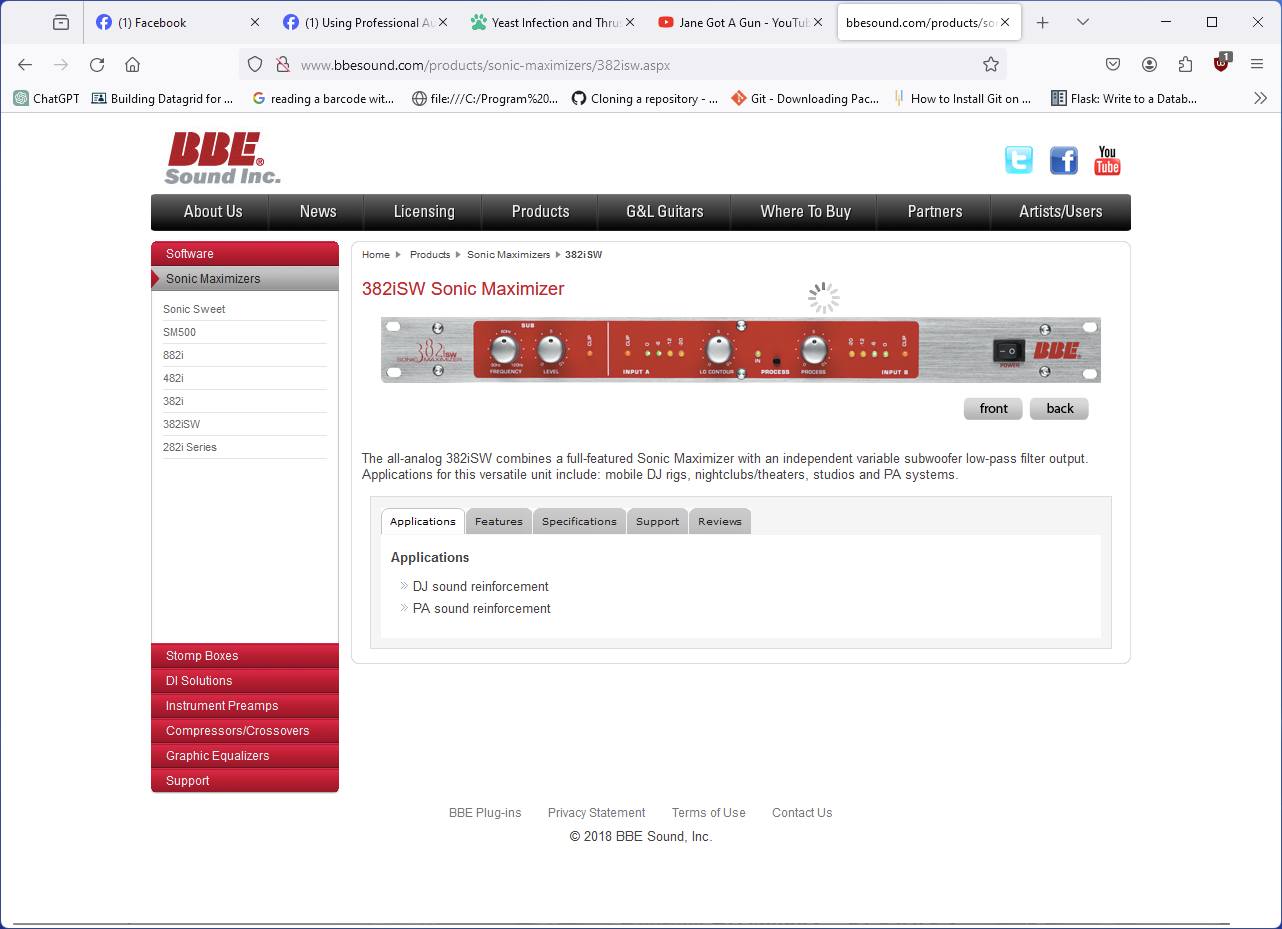Open tracking protection shield icon
This screenshot has width=1282, height=929.
click(x=255, y=64)
